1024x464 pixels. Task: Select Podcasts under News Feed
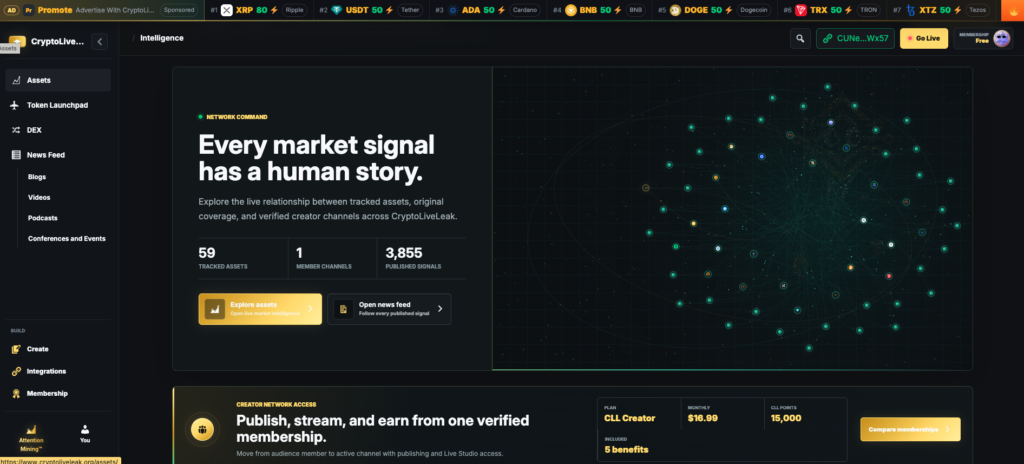[x=42, y=218]
